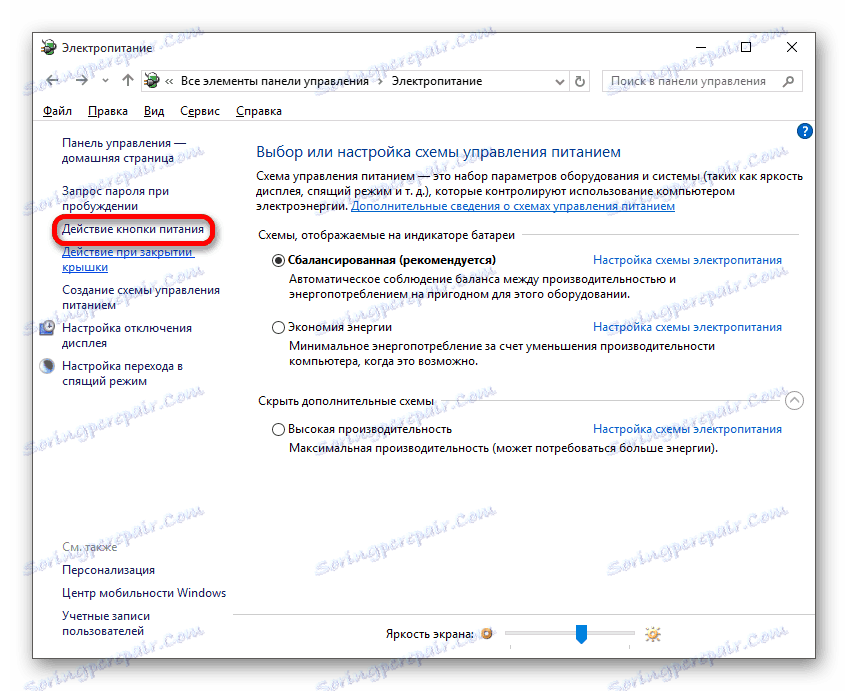Click the search magnifier icon
This screenshot has height=691, width=848.
789,81
